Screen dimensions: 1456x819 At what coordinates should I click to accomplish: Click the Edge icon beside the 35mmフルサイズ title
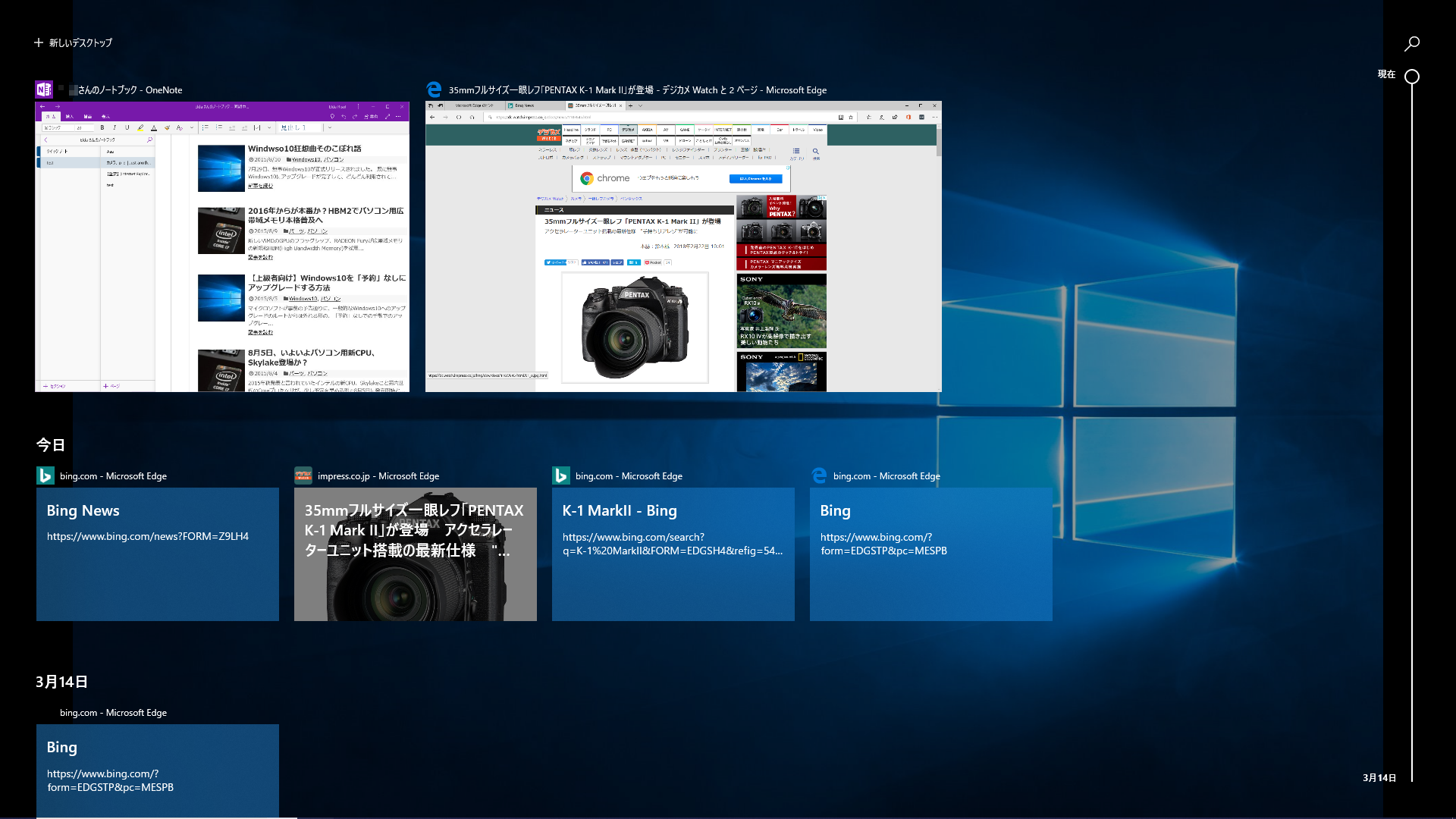click(434, 89)
